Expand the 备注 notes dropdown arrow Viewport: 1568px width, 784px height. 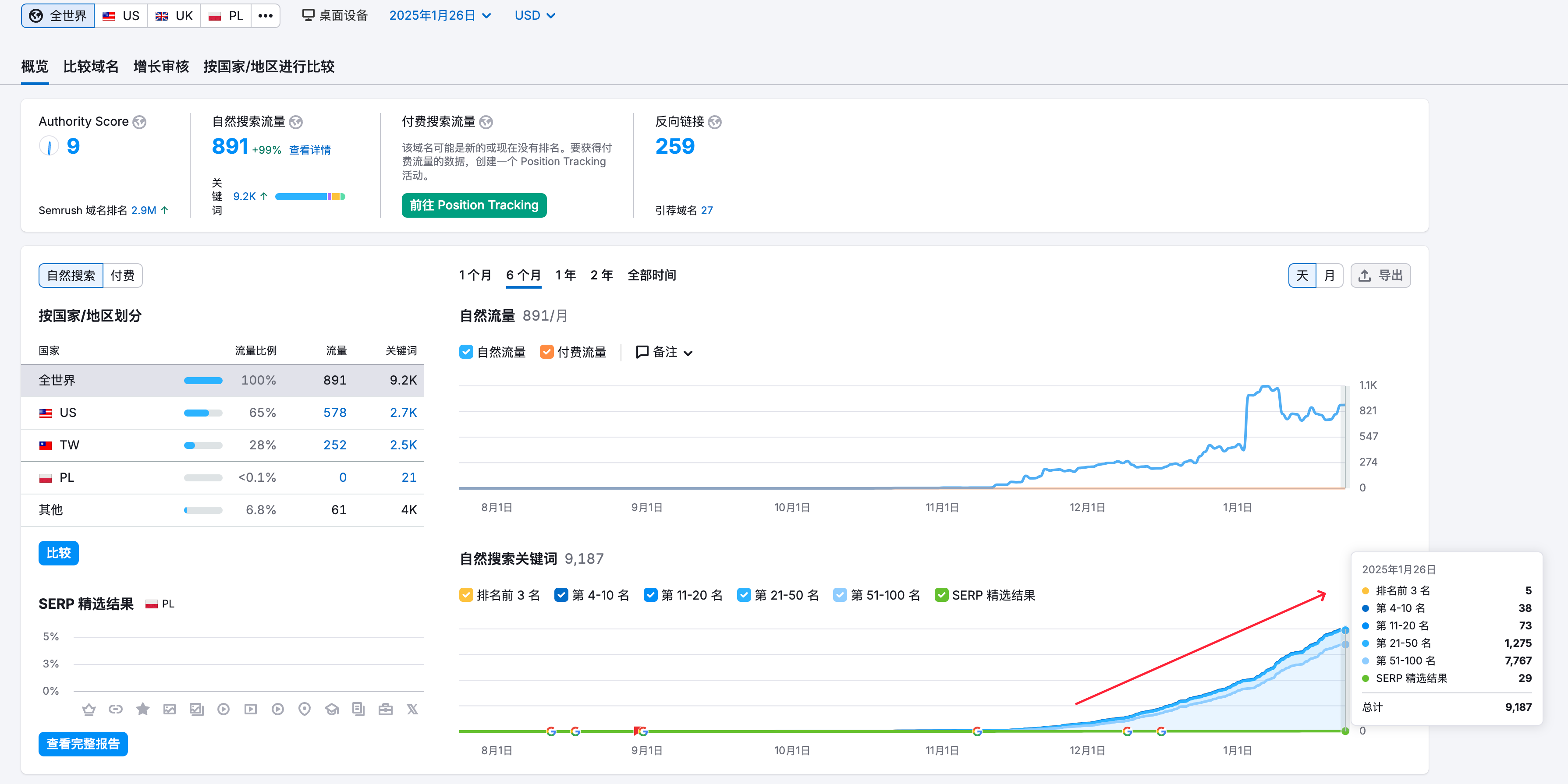pos(688,353)
